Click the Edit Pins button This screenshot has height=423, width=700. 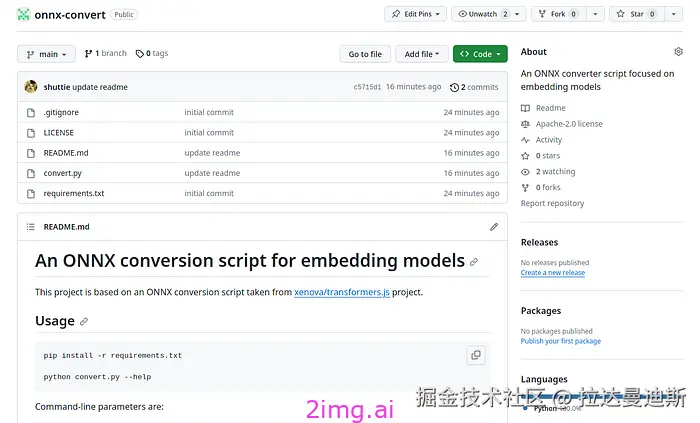coord(415,14)
